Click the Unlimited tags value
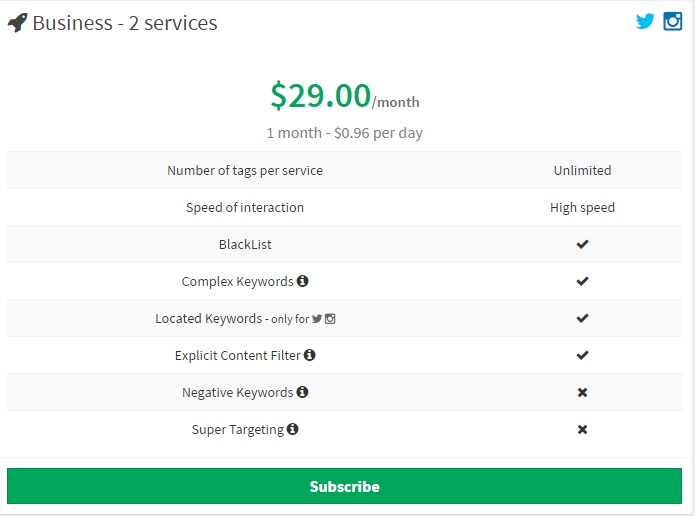The width and height of the screenshot is (695, 516). point(582,170)
